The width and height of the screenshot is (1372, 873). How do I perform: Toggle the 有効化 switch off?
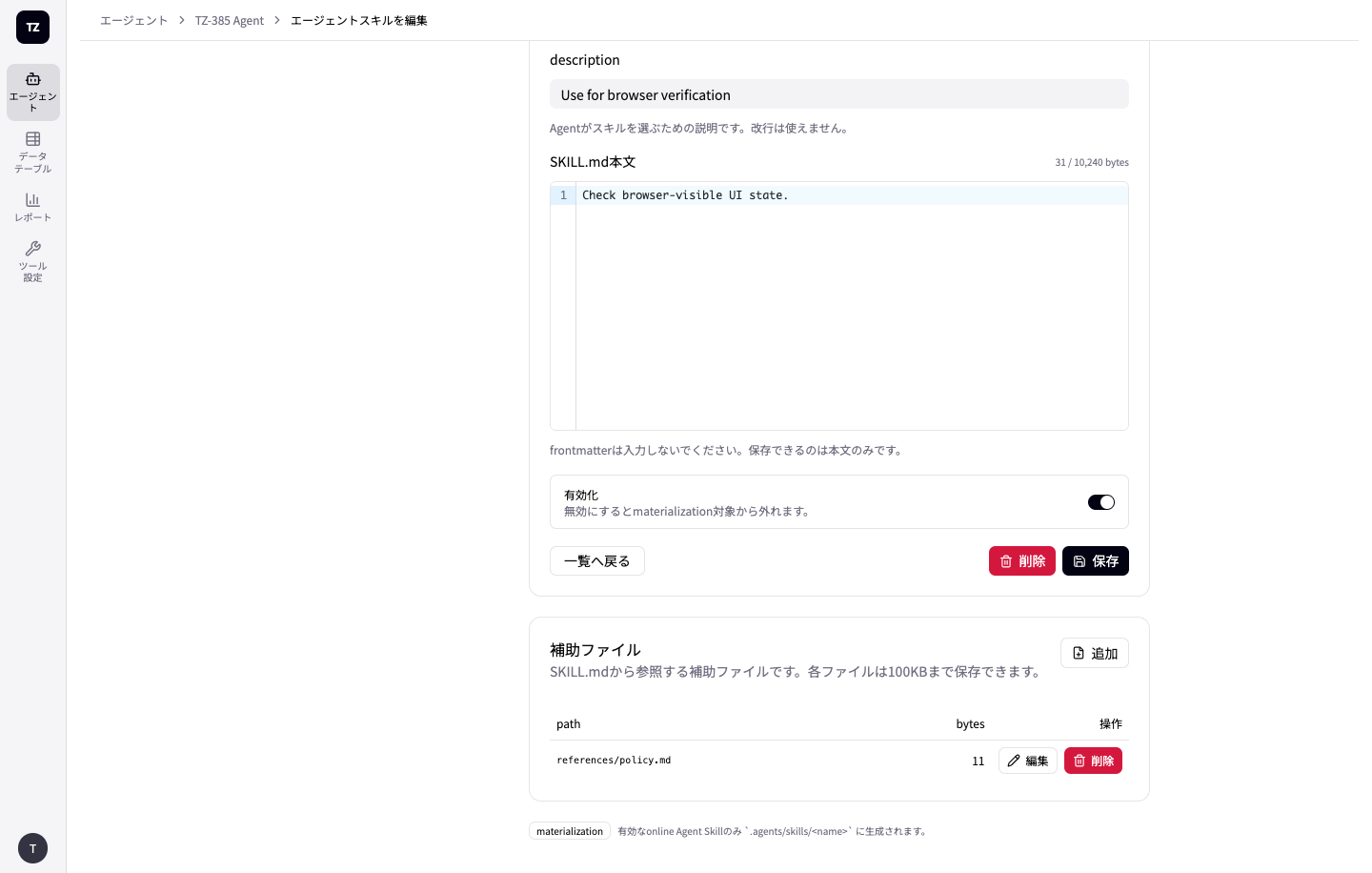tap(1101, 502)
